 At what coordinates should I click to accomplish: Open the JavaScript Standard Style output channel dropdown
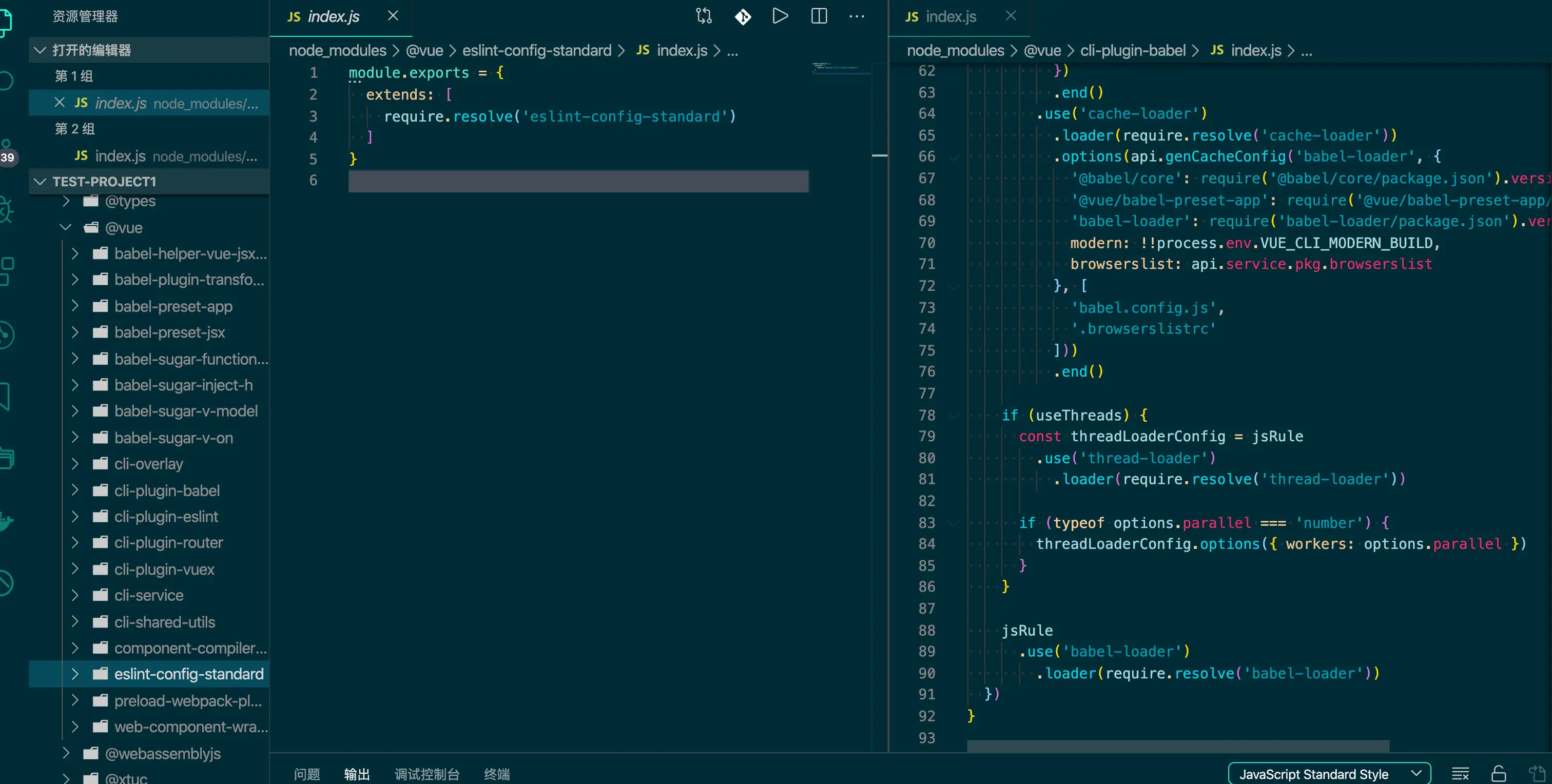1328,774
